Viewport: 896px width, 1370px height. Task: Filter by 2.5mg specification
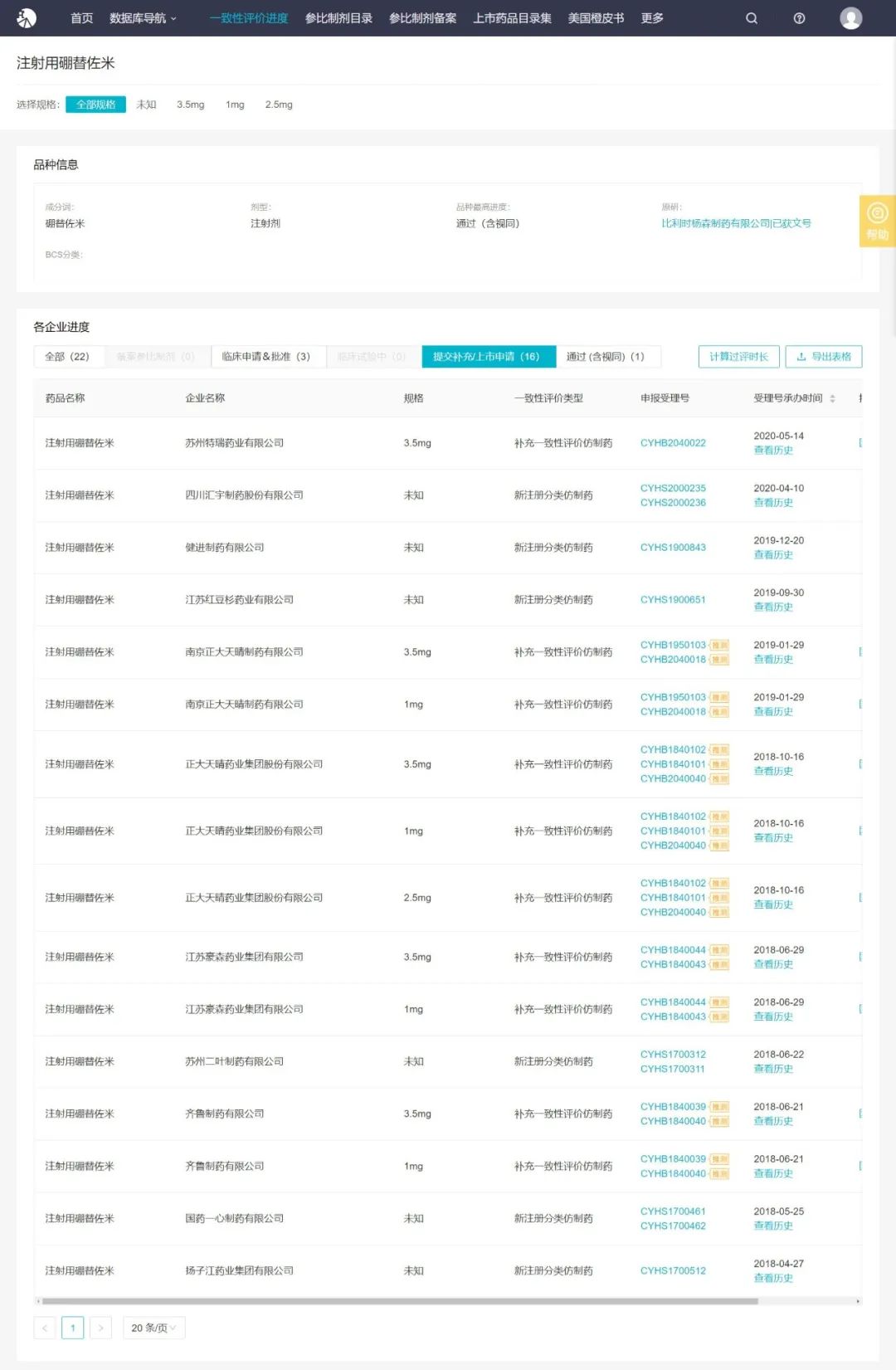click(x=279, y=105)
